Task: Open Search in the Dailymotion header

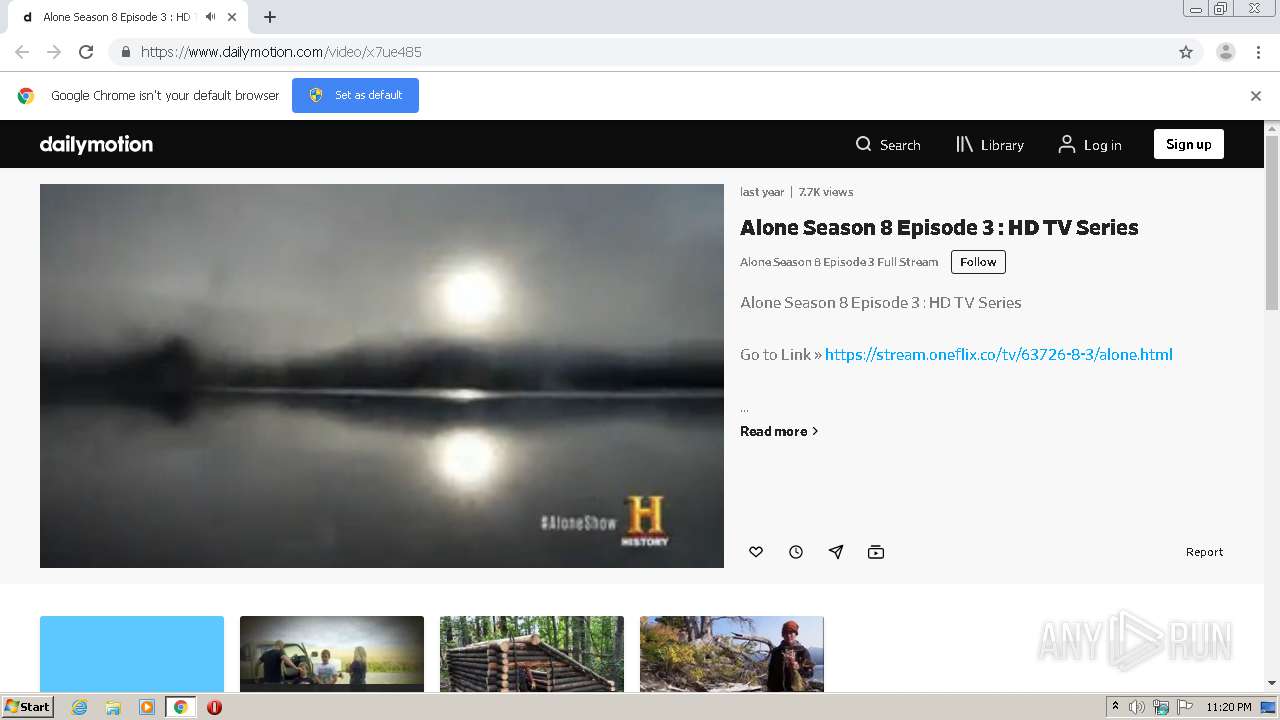Action: click(x=888, y=145)
